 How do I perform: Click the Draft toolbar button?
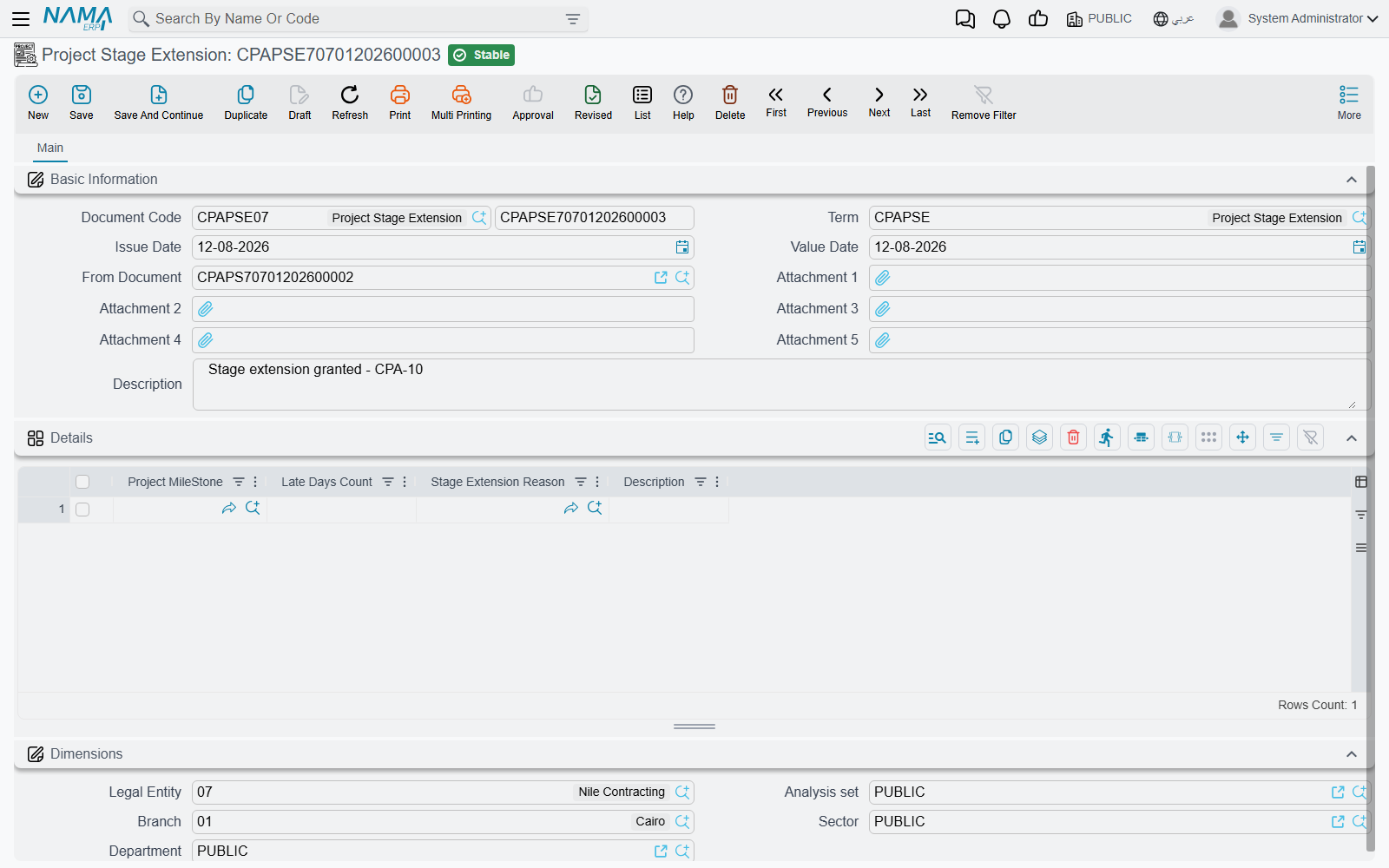coord(300,102)
